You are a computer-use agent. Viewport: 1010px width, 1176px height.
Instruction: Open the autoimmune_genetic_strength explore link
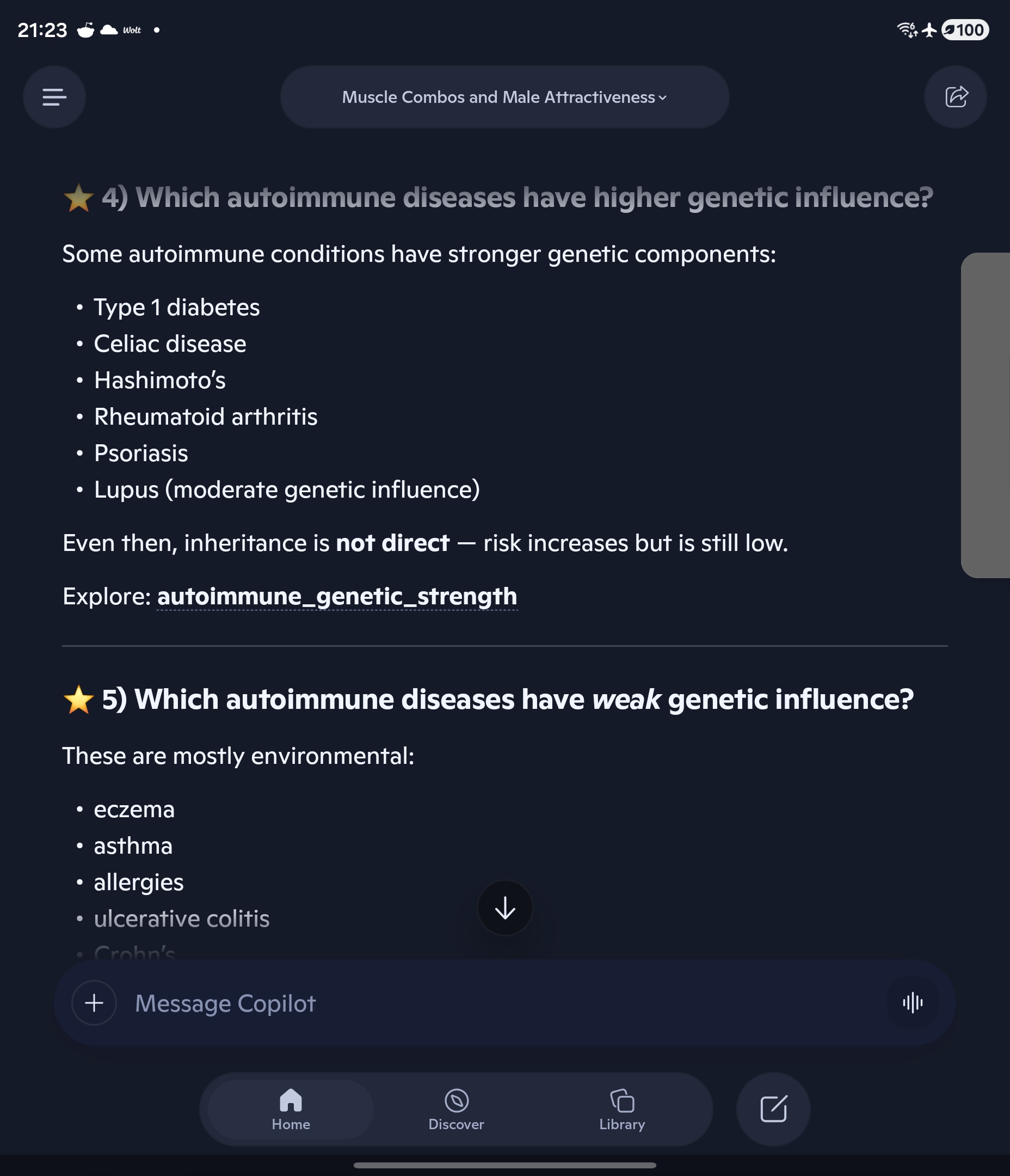337,597
